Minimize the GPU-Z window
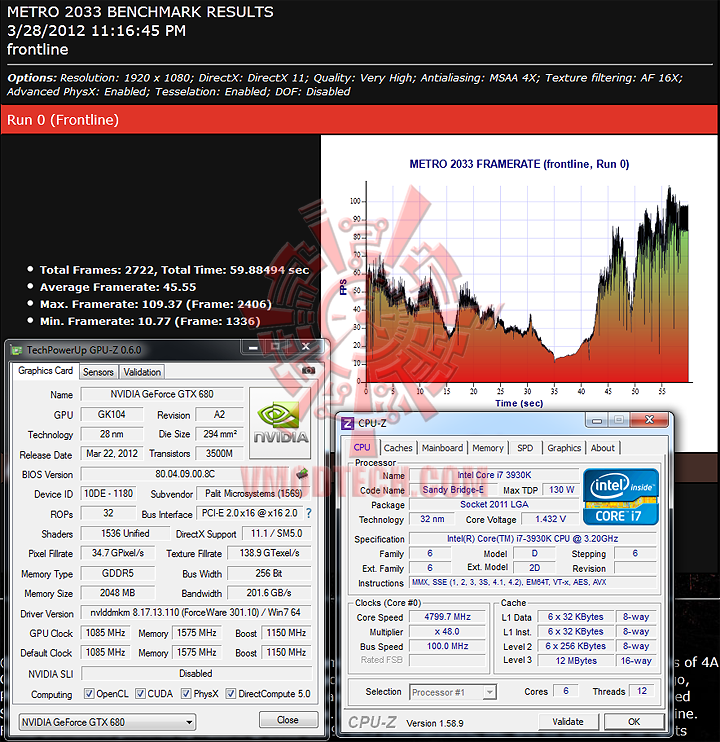The height and width of the screenshot is (742, 720). [x=253, y=347]
